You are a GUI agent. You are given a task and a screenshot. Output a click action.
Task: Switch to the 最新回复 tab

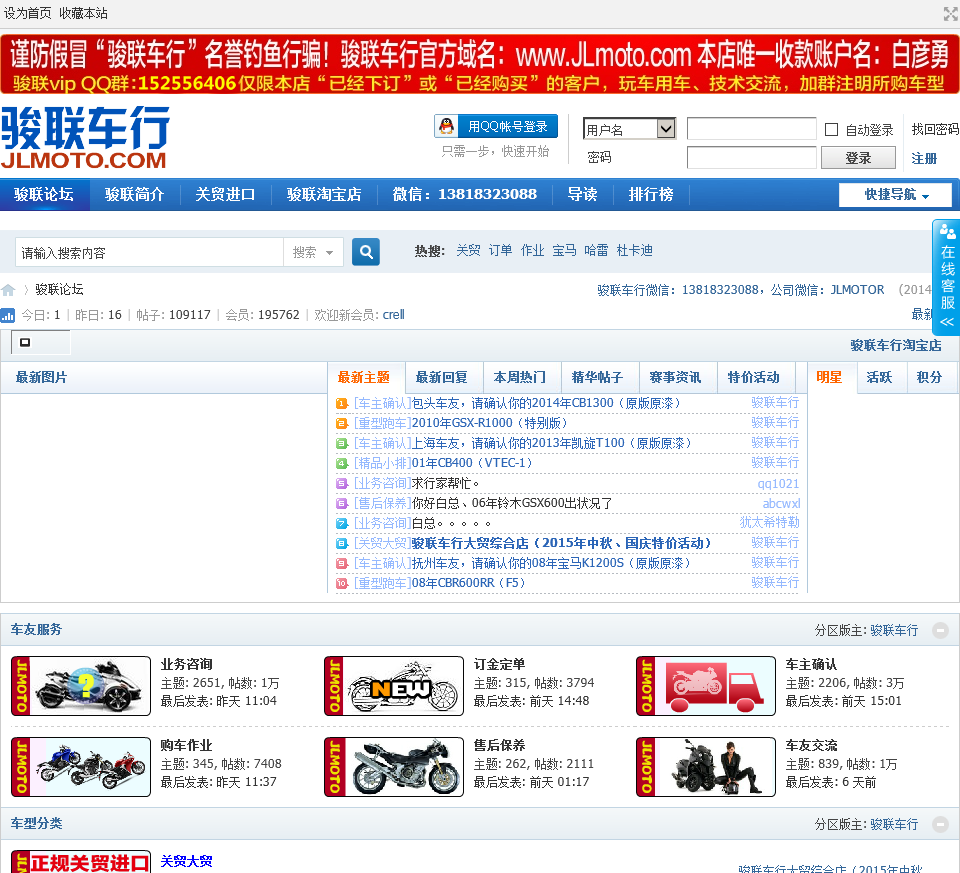point(441,377)
